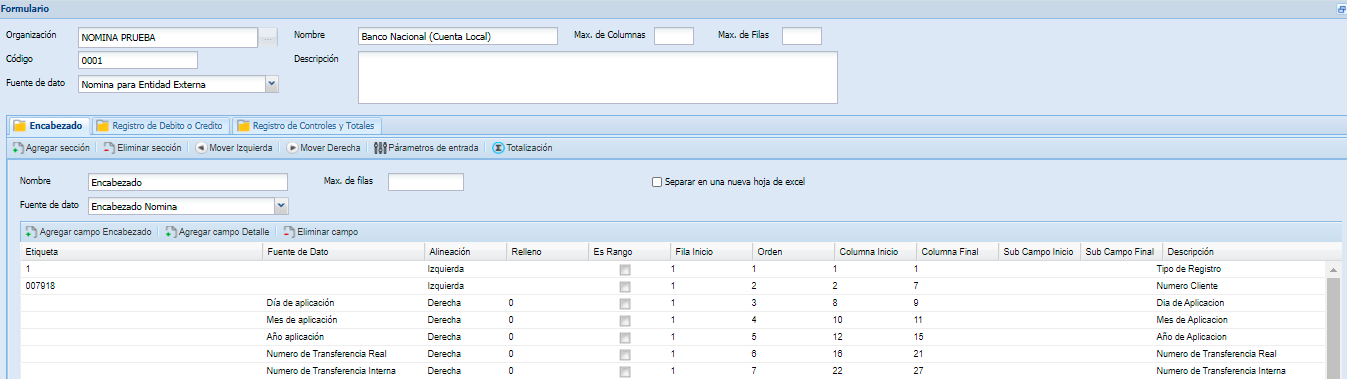Toggle Es Rango for Mes de Aplicacion row
Image resolution: width=1347 pixels, height=379 pixels.
pos(624,320)
